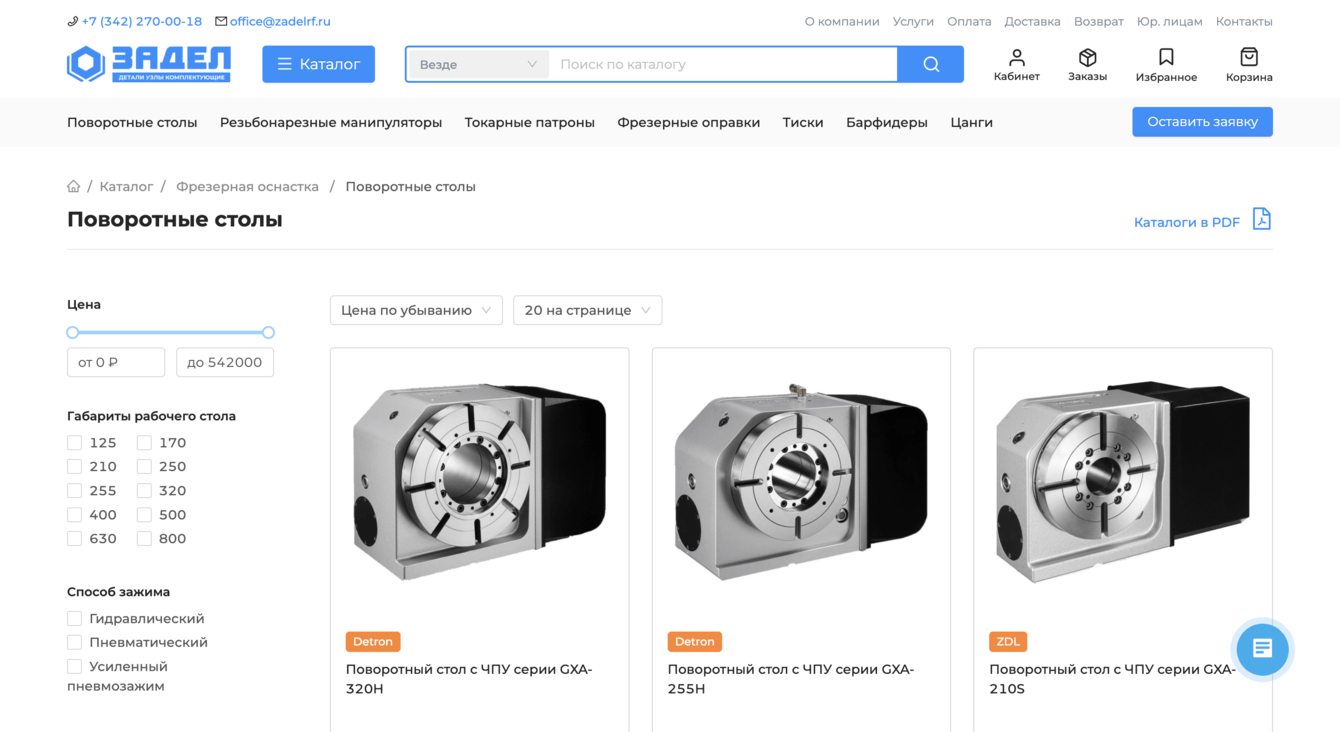This screenshot has height=732, width=1340.
Task: Click the home breadcrumb icon
Action: [x=74, y=187]
